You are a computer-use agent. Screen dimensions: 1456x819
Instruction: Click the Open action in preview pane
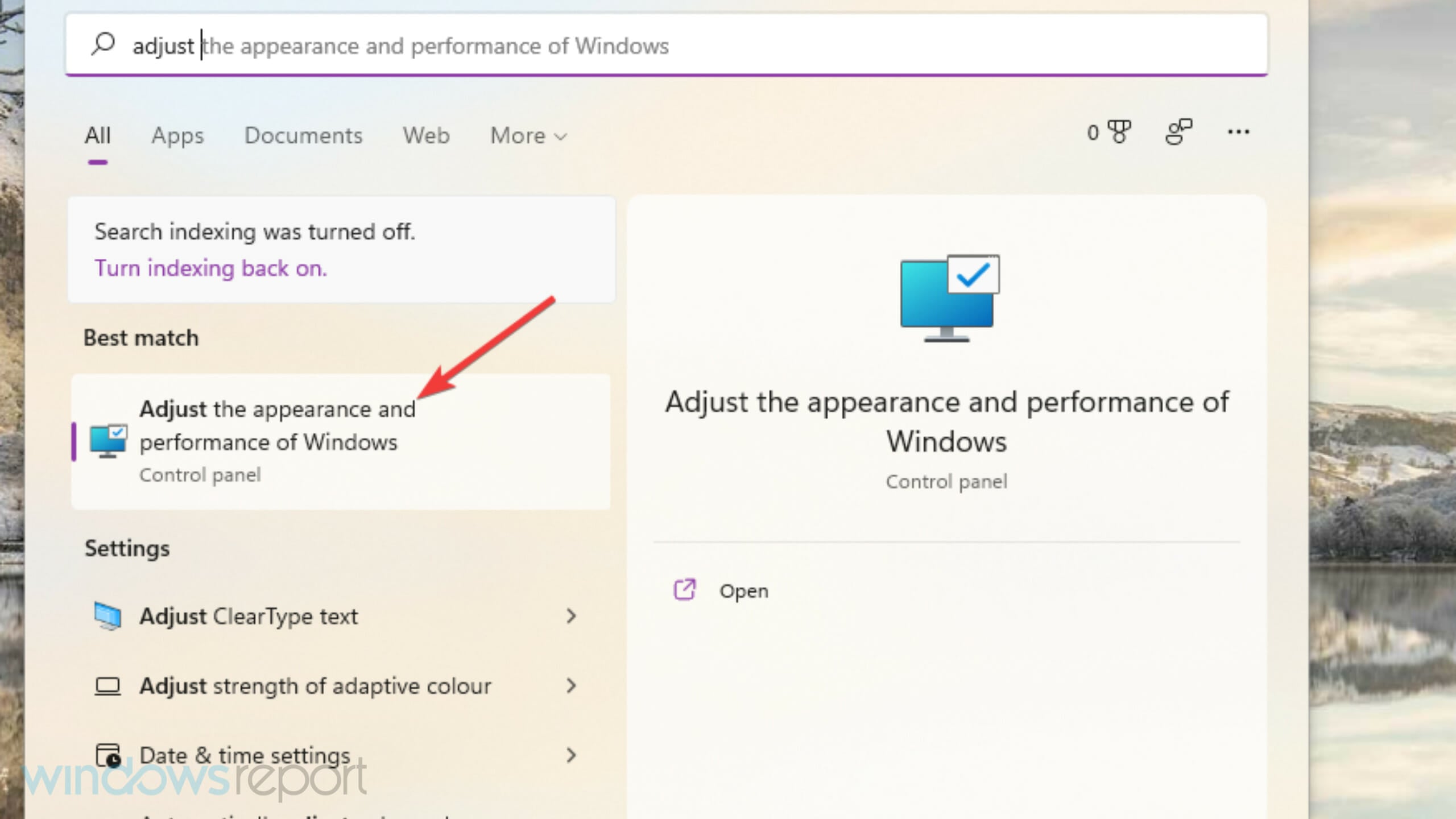(743, 591)
